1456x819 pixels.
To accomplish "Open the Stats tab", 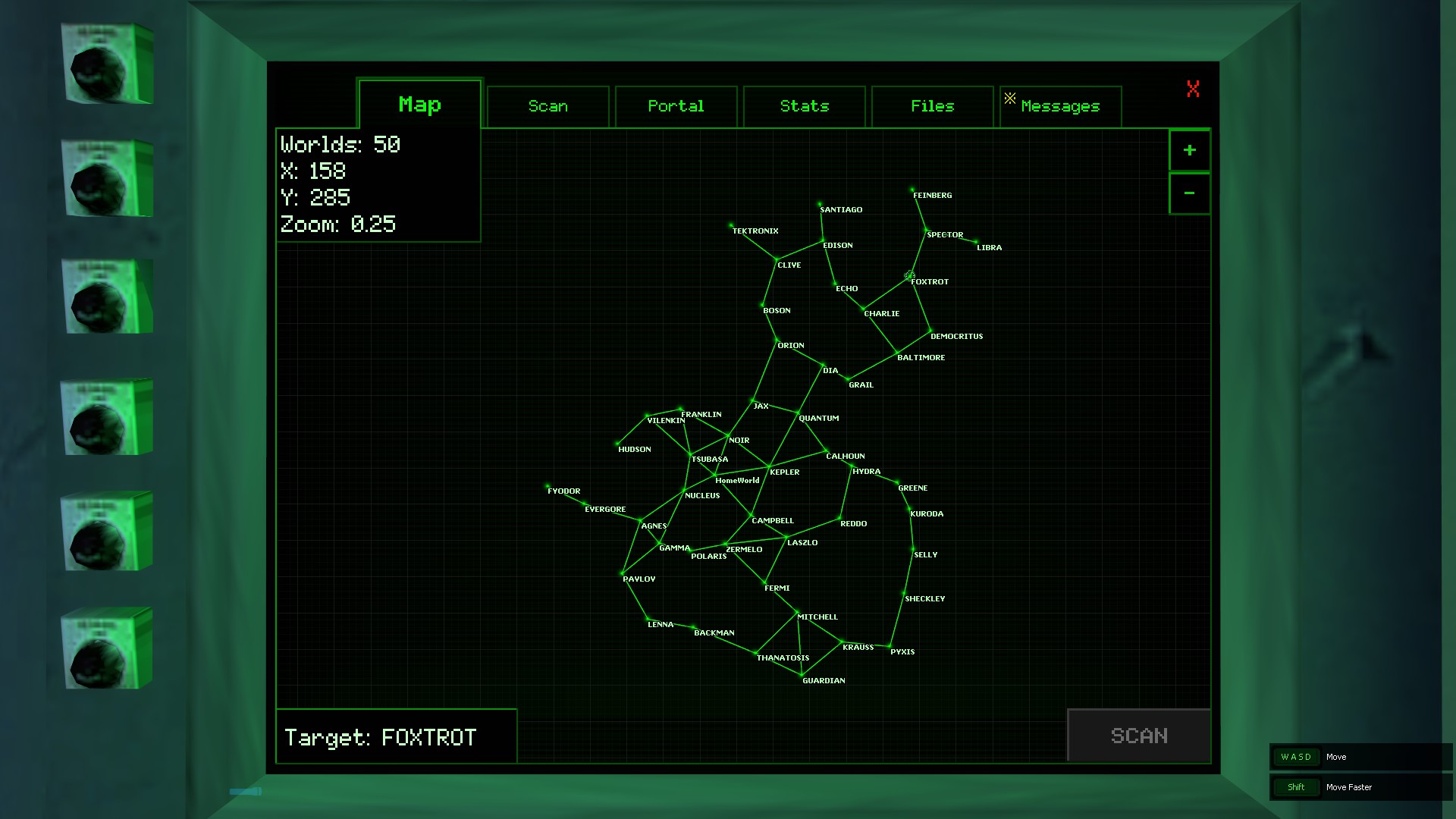I will 804,106.
